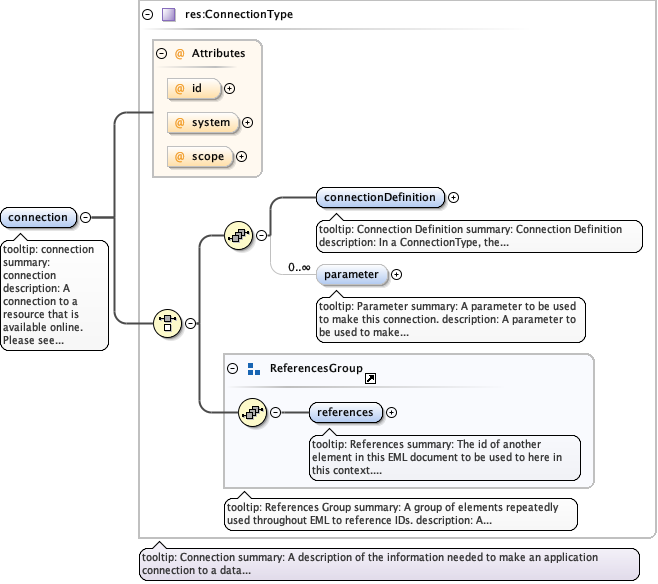658x584 pixels.
Task: Expand the id attribute plus button
Action: pos(230,89)
